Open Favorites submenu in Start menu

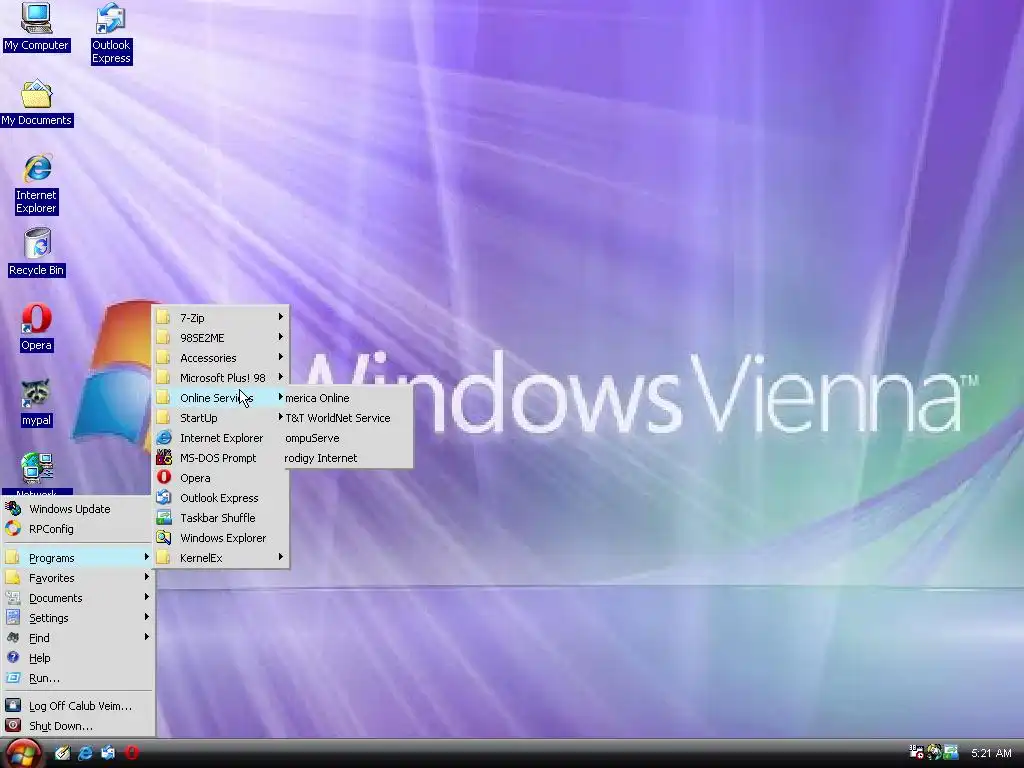78,578
